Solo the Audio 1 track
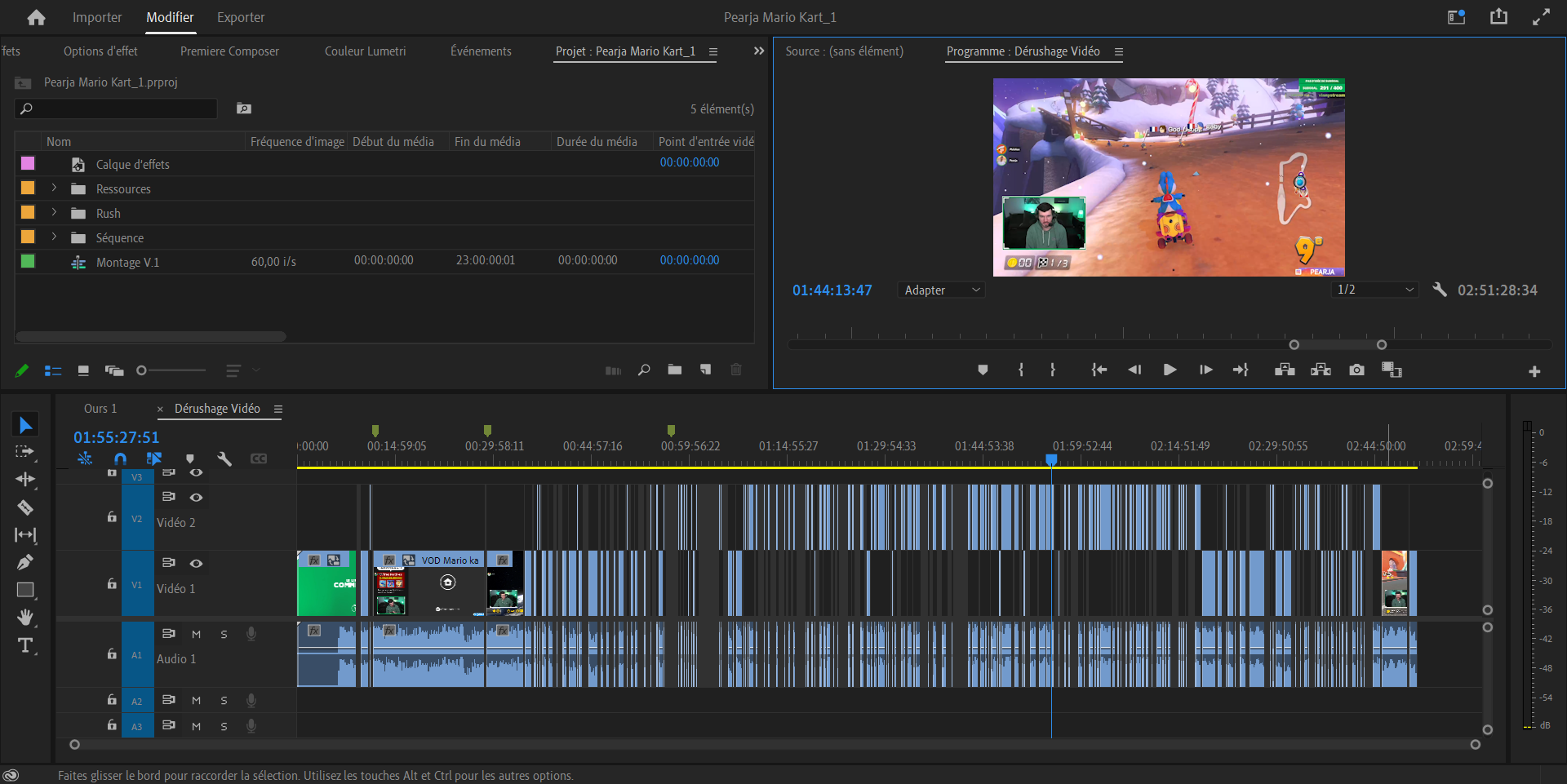The height and width of the screenshot is (784, 1567). click(x=224, y=635)
